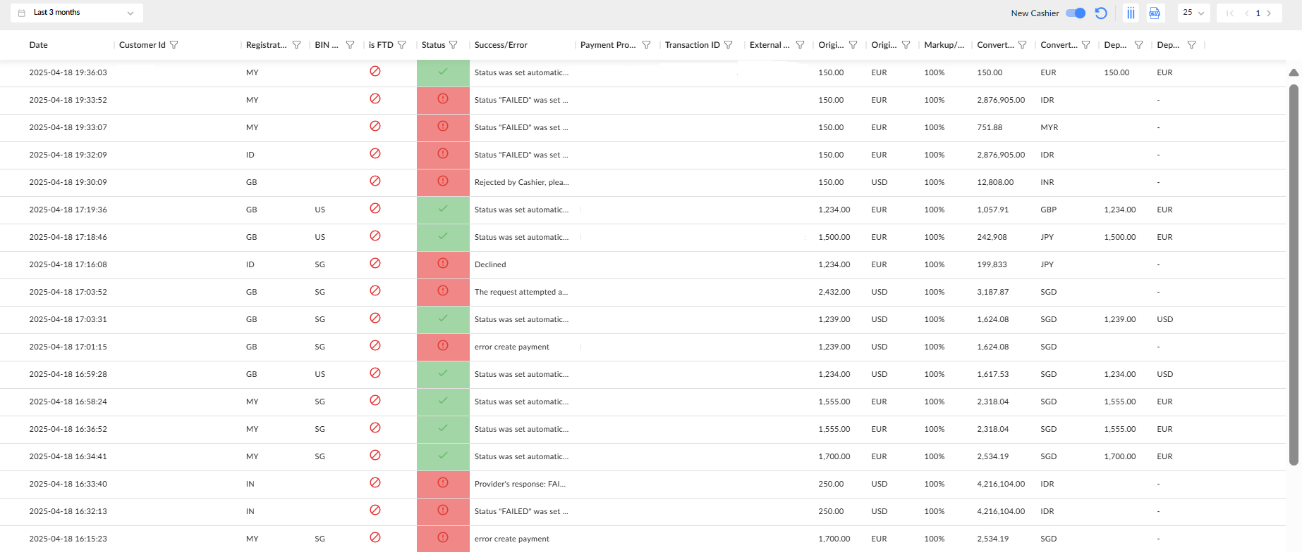Click the Declined error message cell
Viewport: 1302px width, 552px height.
tap(490, 265)
